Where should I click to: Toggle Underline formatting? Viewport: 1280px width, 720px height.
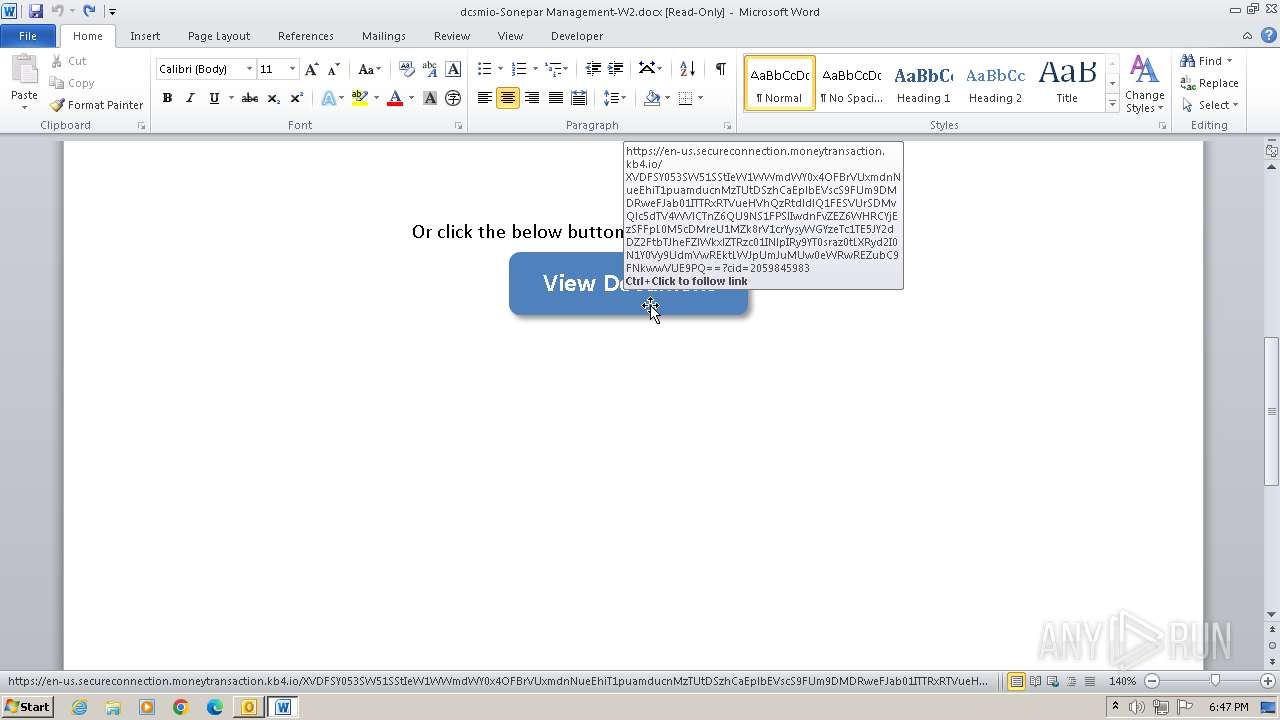214,98
